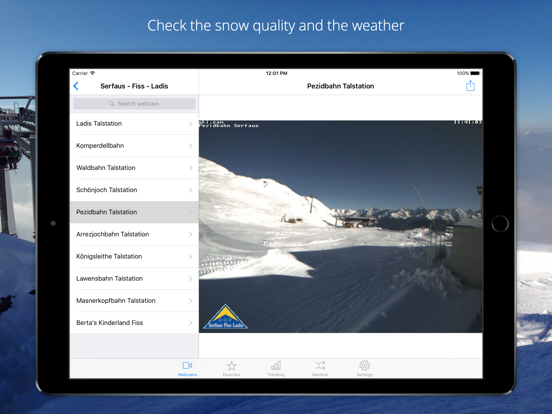Click chevron on Königsleithe Talstation row
Screen dimensions: 552x414
point(190,256)
